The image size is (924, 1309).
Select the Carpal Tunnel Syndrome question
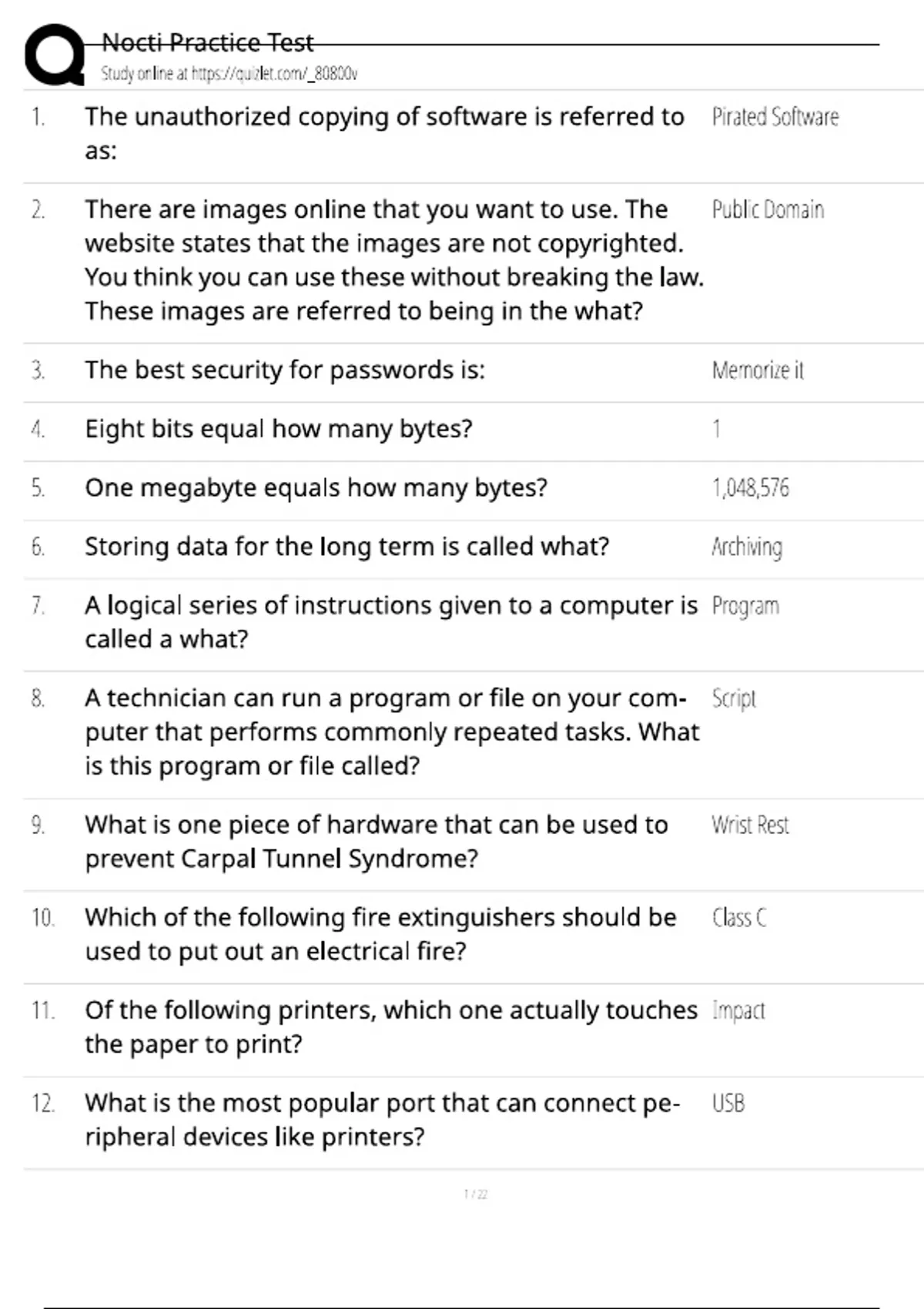click(376, 842)
